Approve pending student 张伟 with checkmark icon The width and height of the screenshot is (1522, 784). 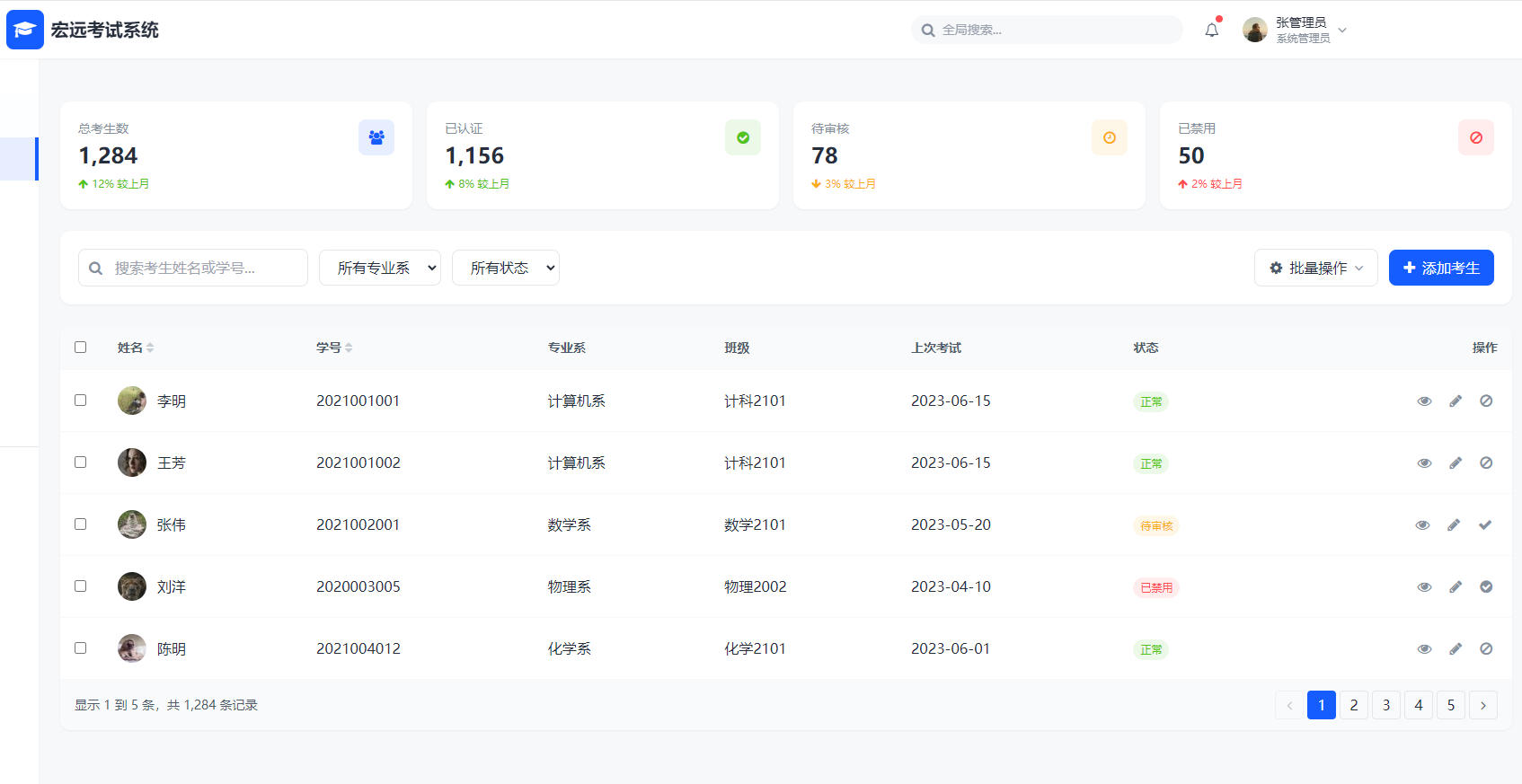pyautogui.click(x=1485, y=525)
